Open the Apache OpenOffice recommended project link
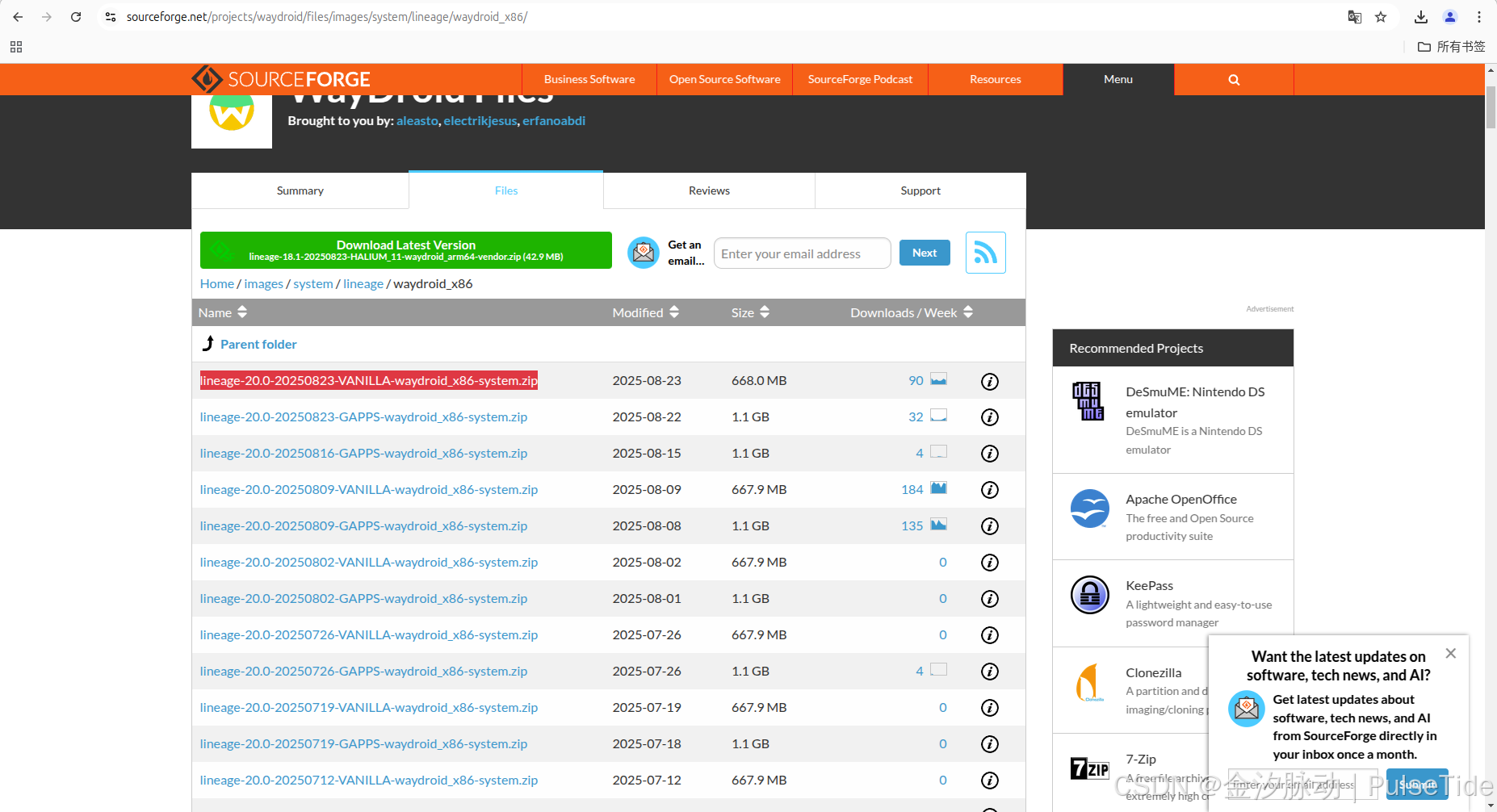 1181,500
